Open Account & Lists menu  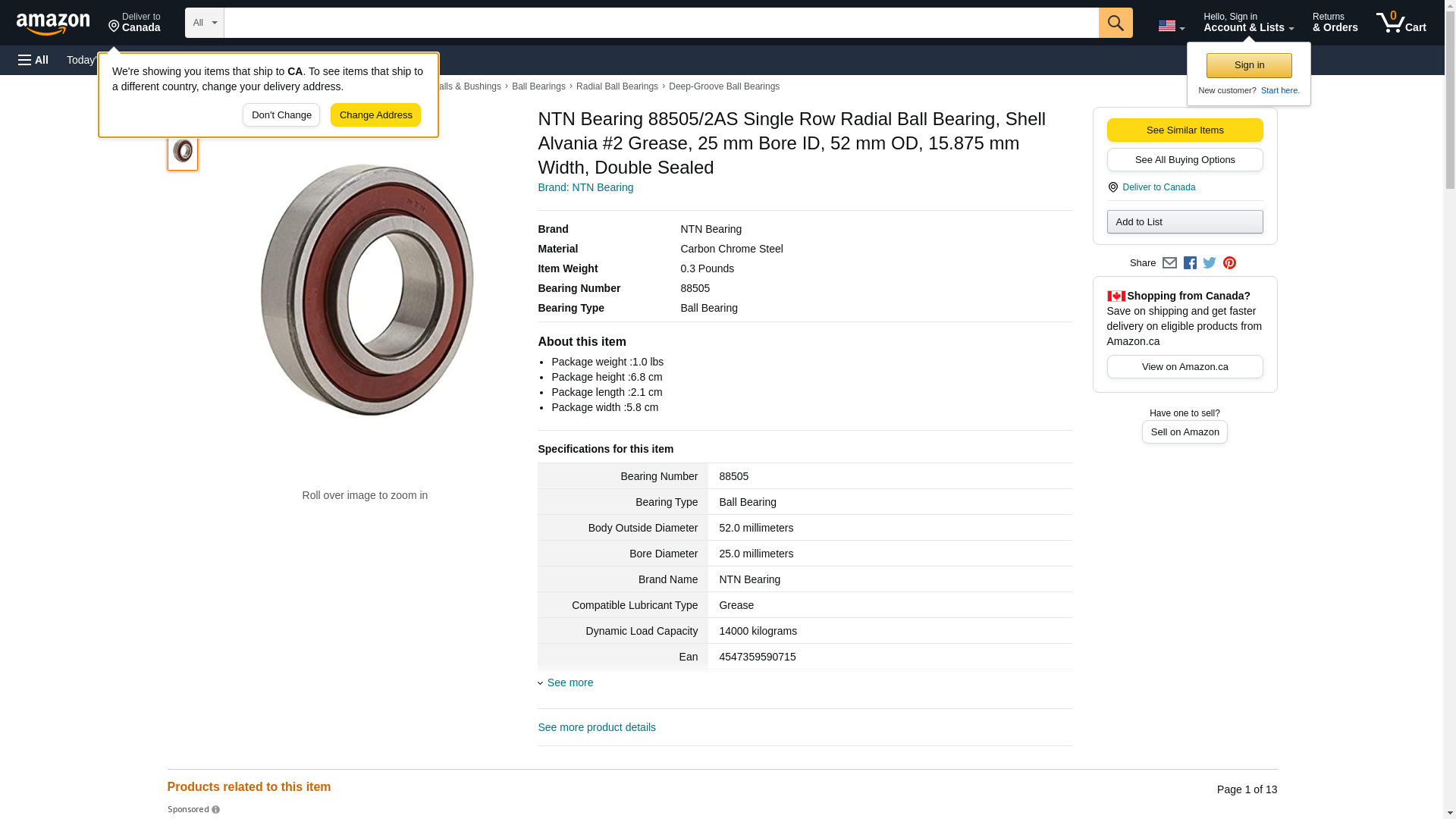[1248, 23]
